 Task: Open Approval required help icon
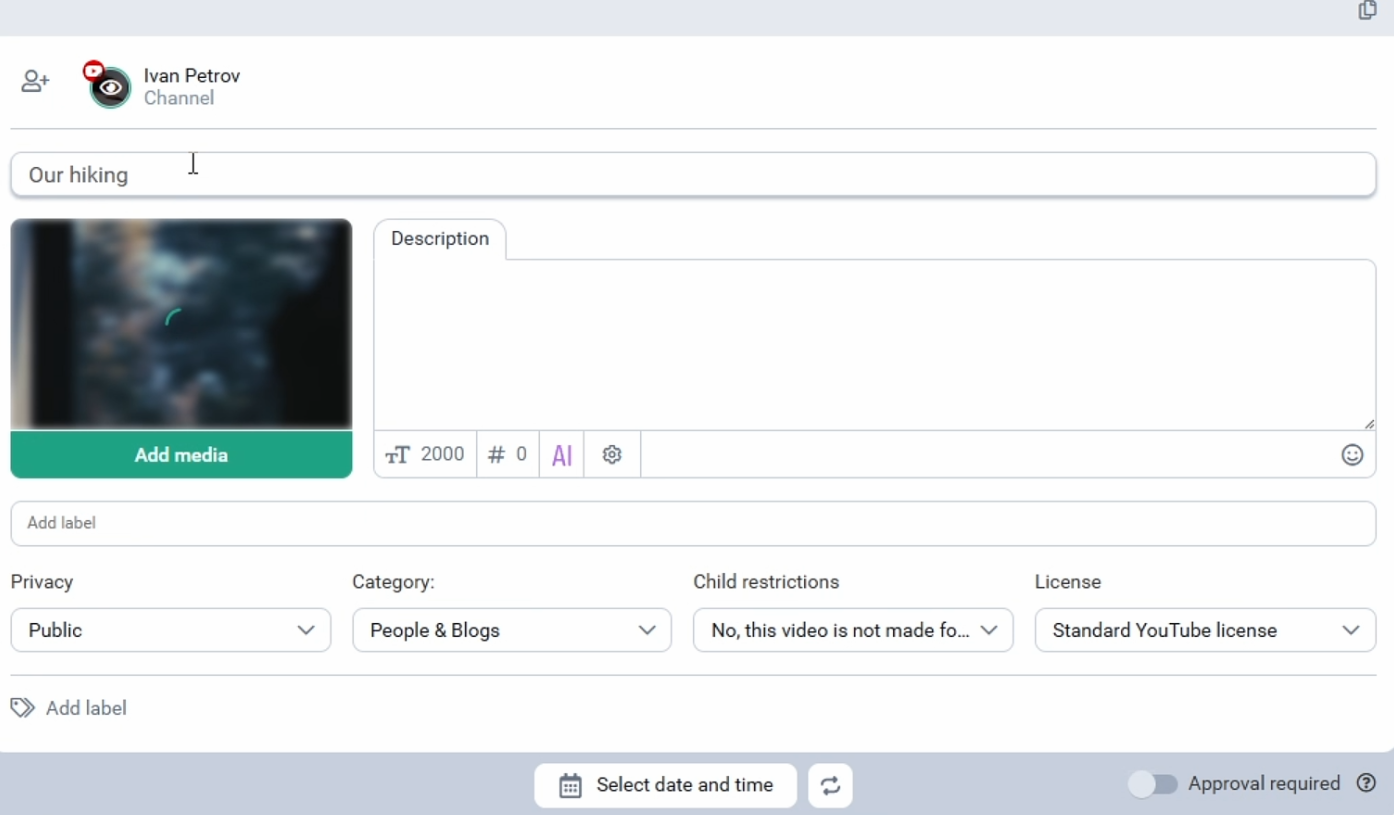click(1366, 783)
